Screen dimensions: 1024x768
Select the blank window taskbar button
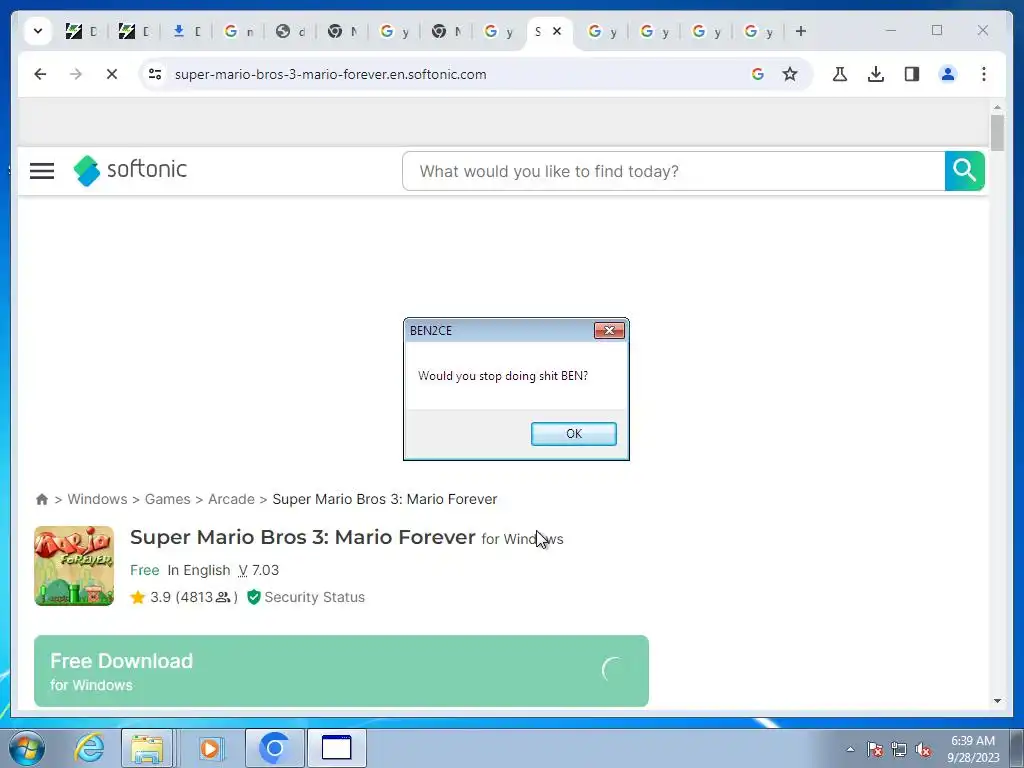pos(337,748)
